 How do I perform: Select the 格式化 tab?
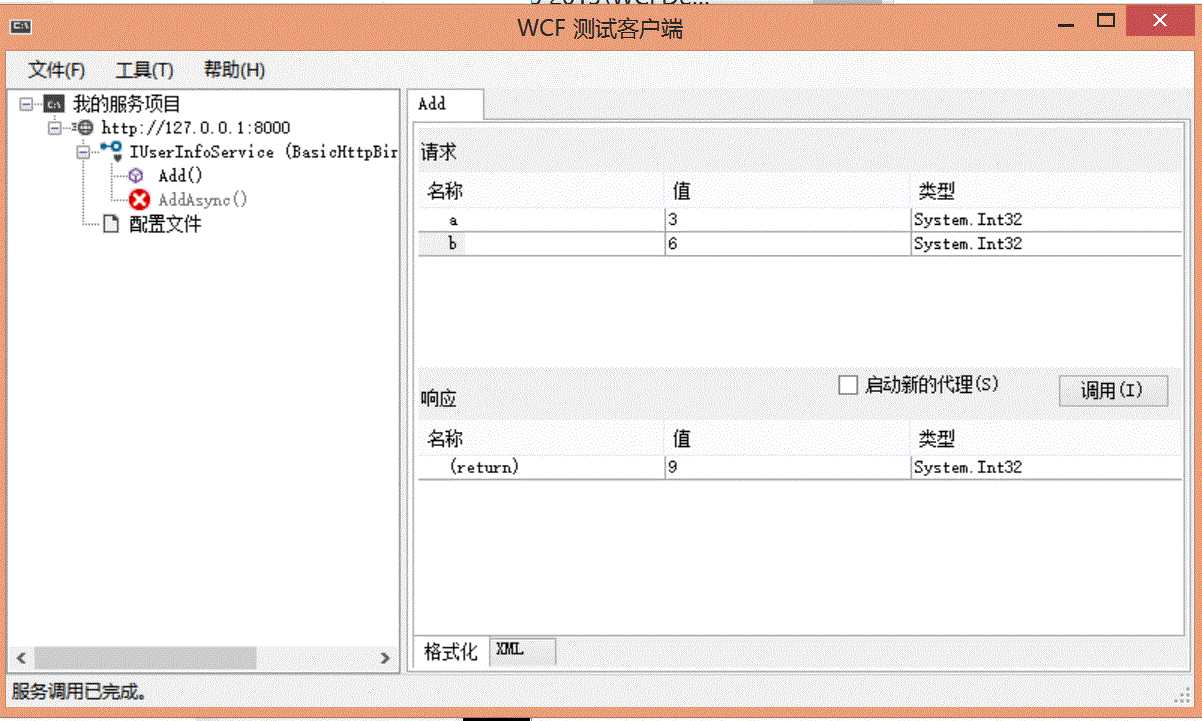(x=448, y=650)
